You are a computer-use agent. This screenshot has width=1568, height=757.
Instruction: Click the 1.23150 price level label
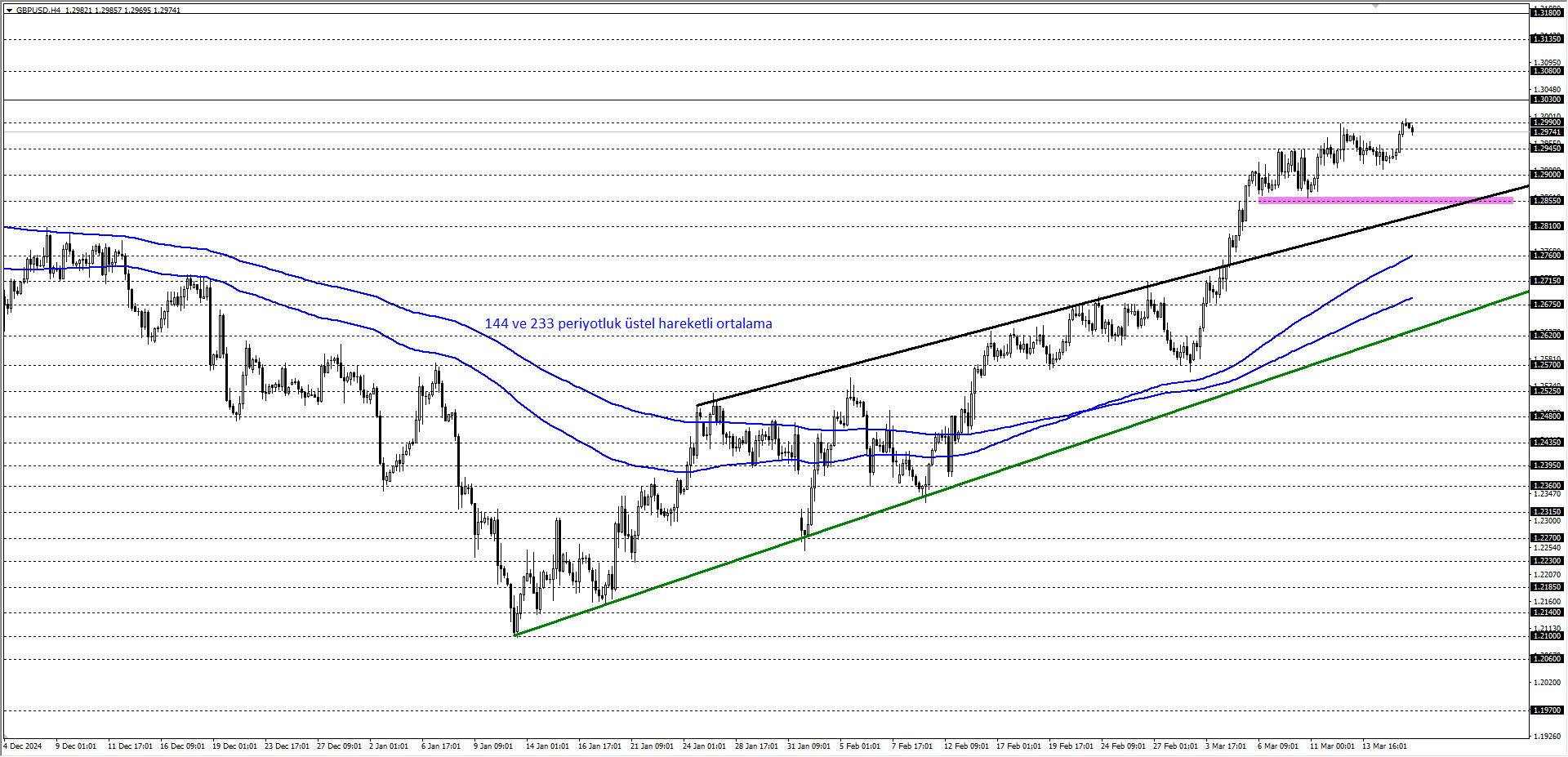(x=1547, y=512)
